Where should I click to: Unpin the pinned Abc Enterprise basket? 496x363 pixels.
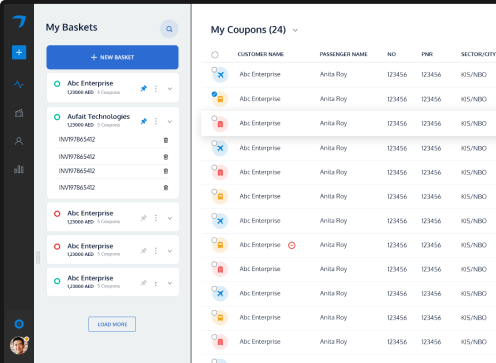point(144,89)
